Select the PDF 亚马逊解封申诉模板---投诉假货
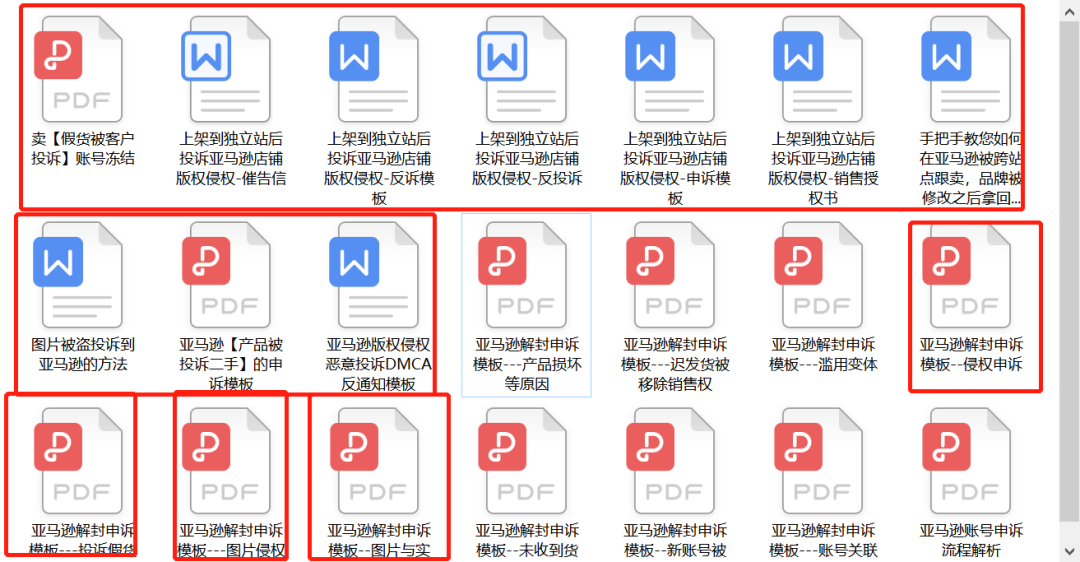This screenshot has width=1080, height=562. pyautogui.click(x=83, y=482)
